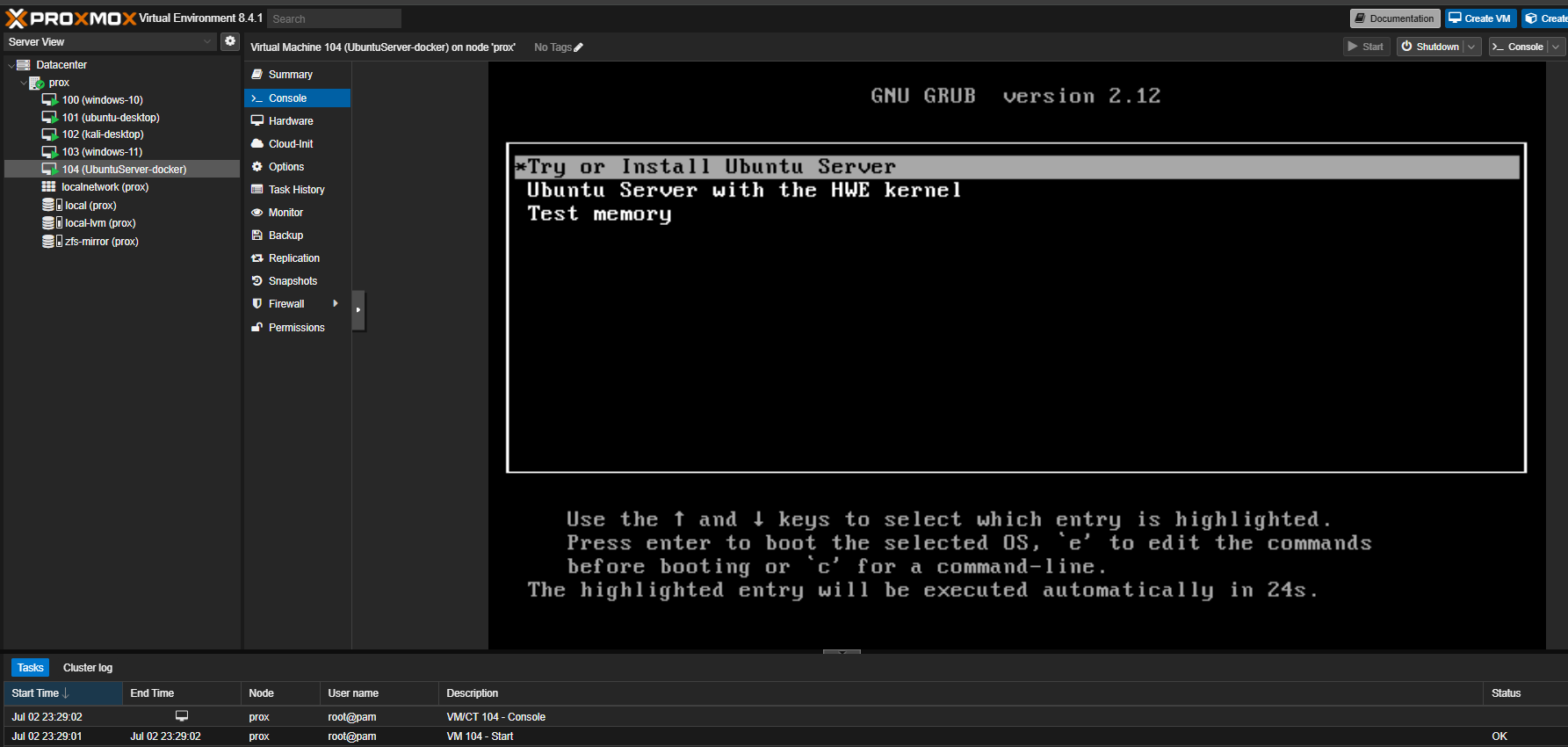1568x747 pixels.
Task: Sort by Start Time column header
Action: pos(63,693)
